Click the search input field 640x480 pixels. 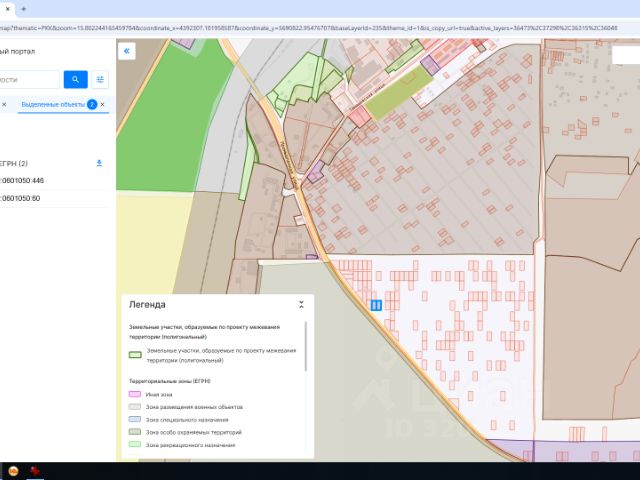pyautogui.click(x=28, y=79)
